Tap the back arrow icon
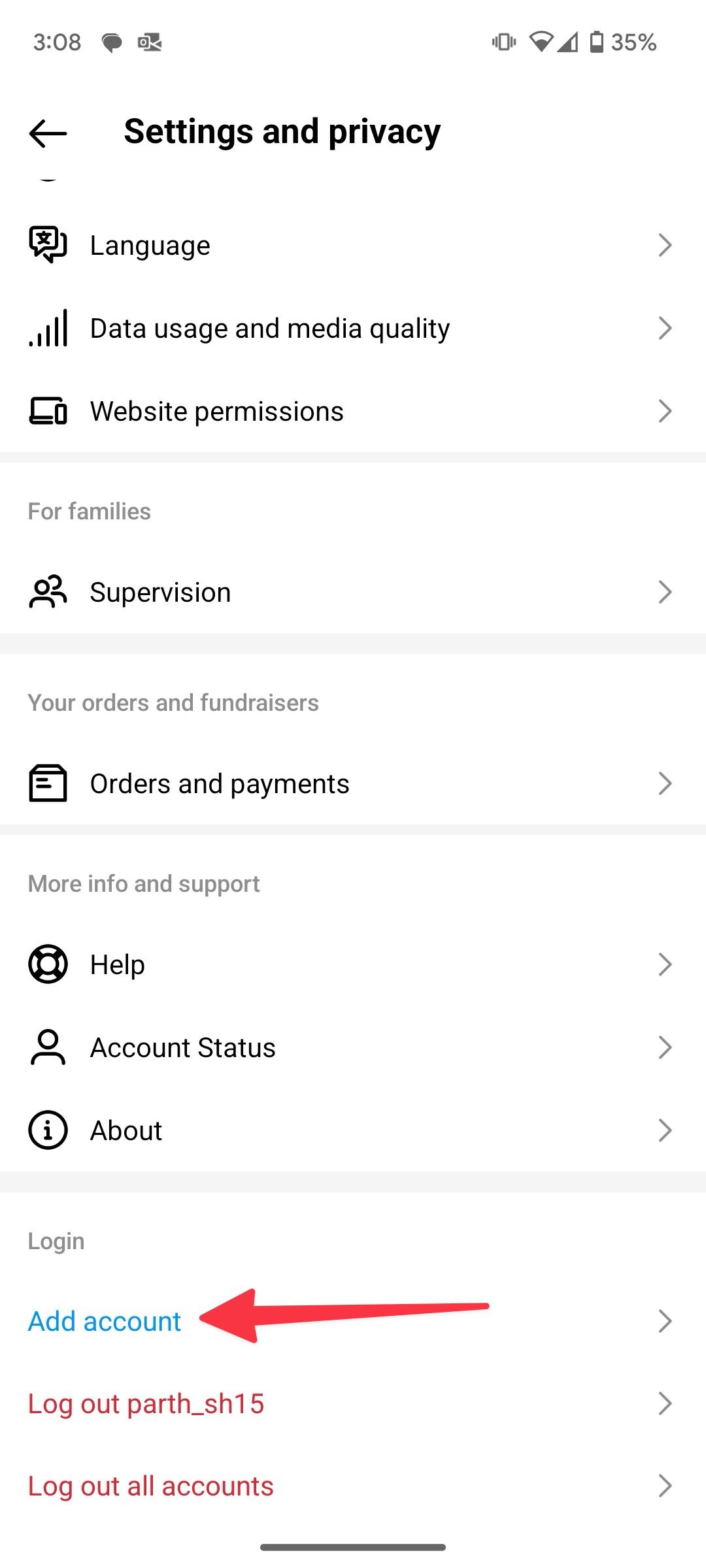 48,133
